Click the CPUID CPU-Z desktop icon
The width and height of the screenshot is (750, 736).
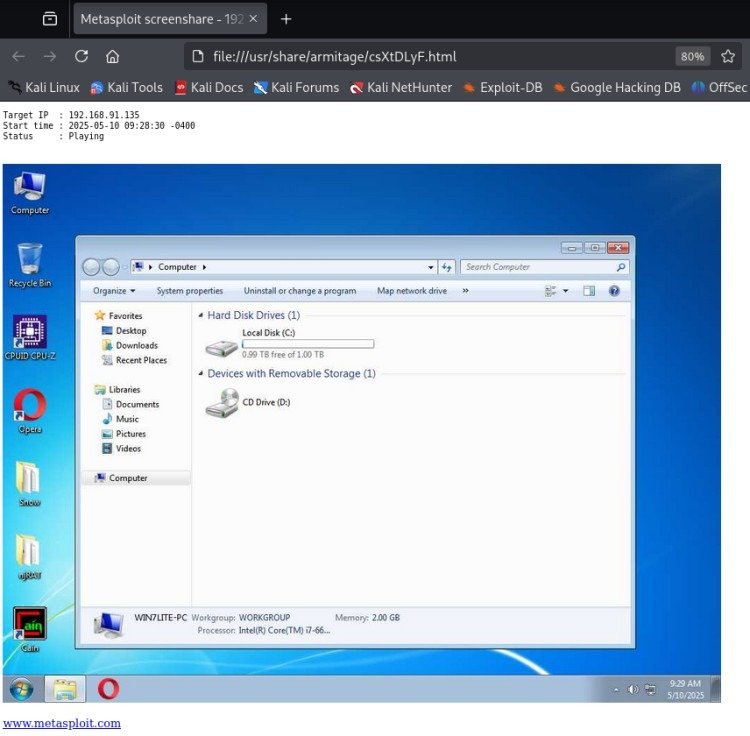[30, 338]
